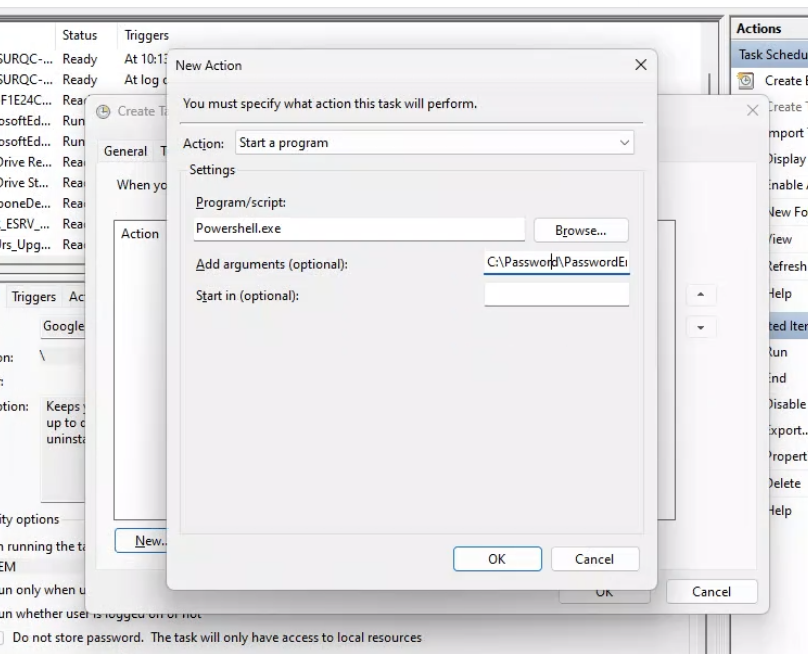This screenshot has width=808, height=654.
Task: Confirm New Action with the OK button
Action: [496, 559]
